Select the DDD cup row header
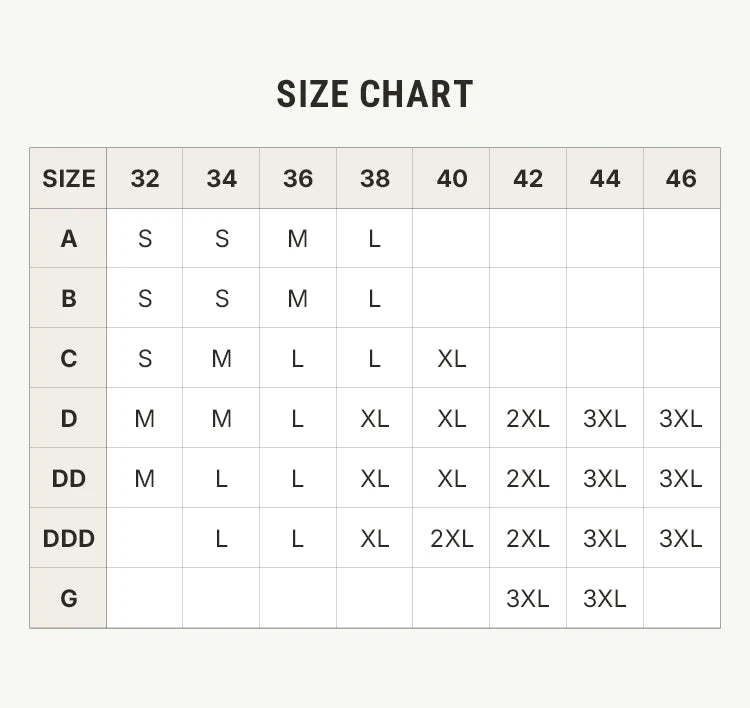 (x=68, y=538)
